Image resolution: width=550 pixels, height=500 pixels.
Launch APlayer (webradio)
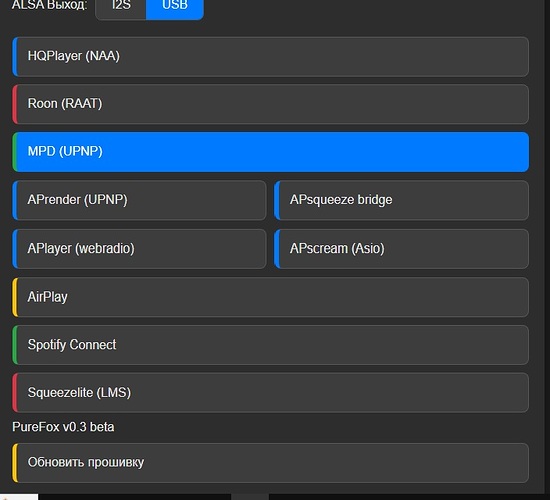coord(139,249)
